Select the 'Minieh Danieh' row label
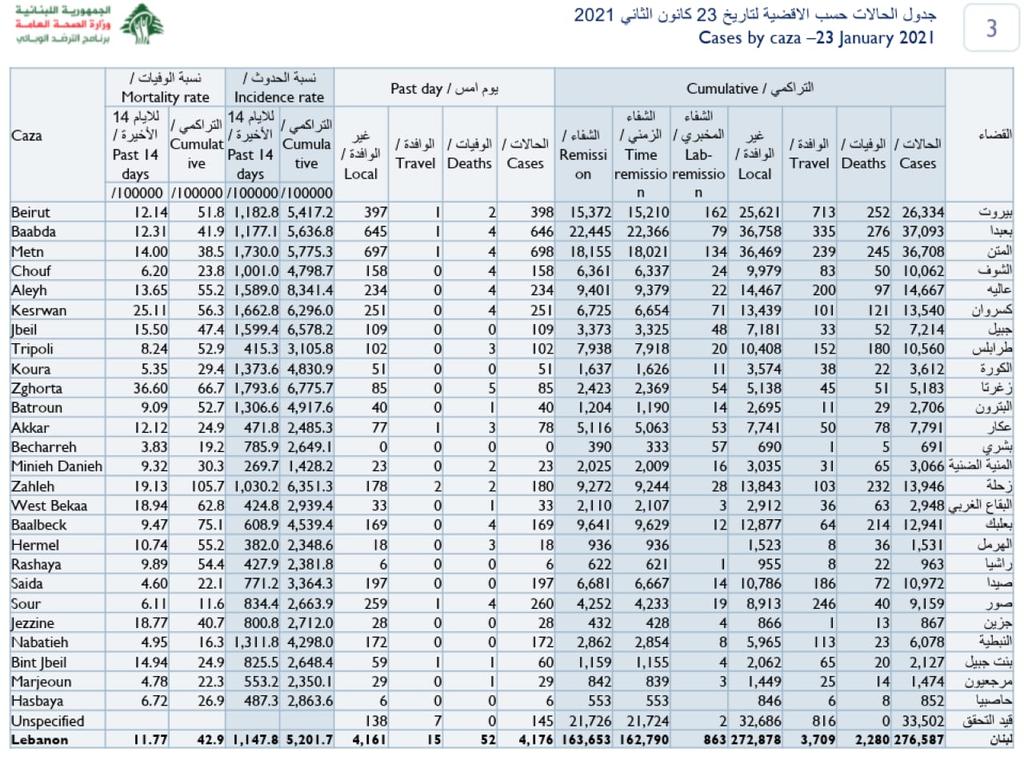 pos(57,466)
